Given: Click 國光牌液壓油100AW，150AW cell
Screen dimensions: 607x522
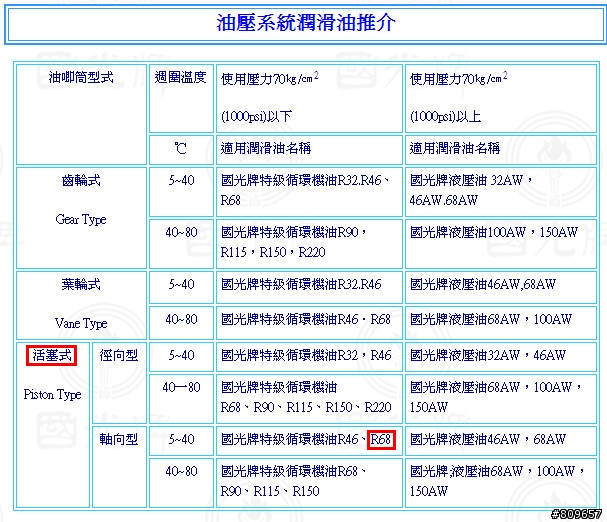Looking at the screenshot, I should (501, 244).
